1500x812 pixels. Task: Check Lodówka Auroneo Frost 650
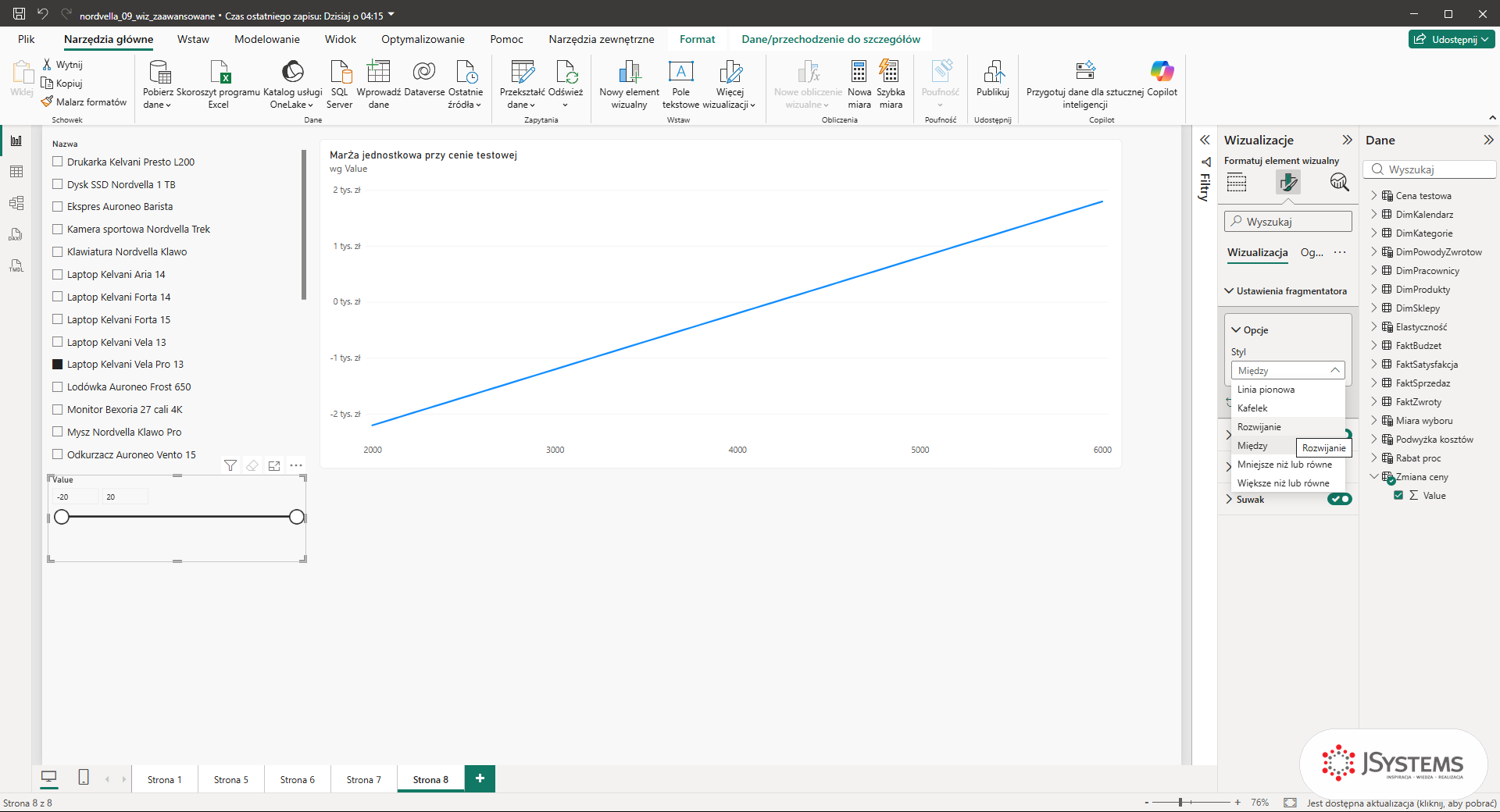(x=57, y=386)
